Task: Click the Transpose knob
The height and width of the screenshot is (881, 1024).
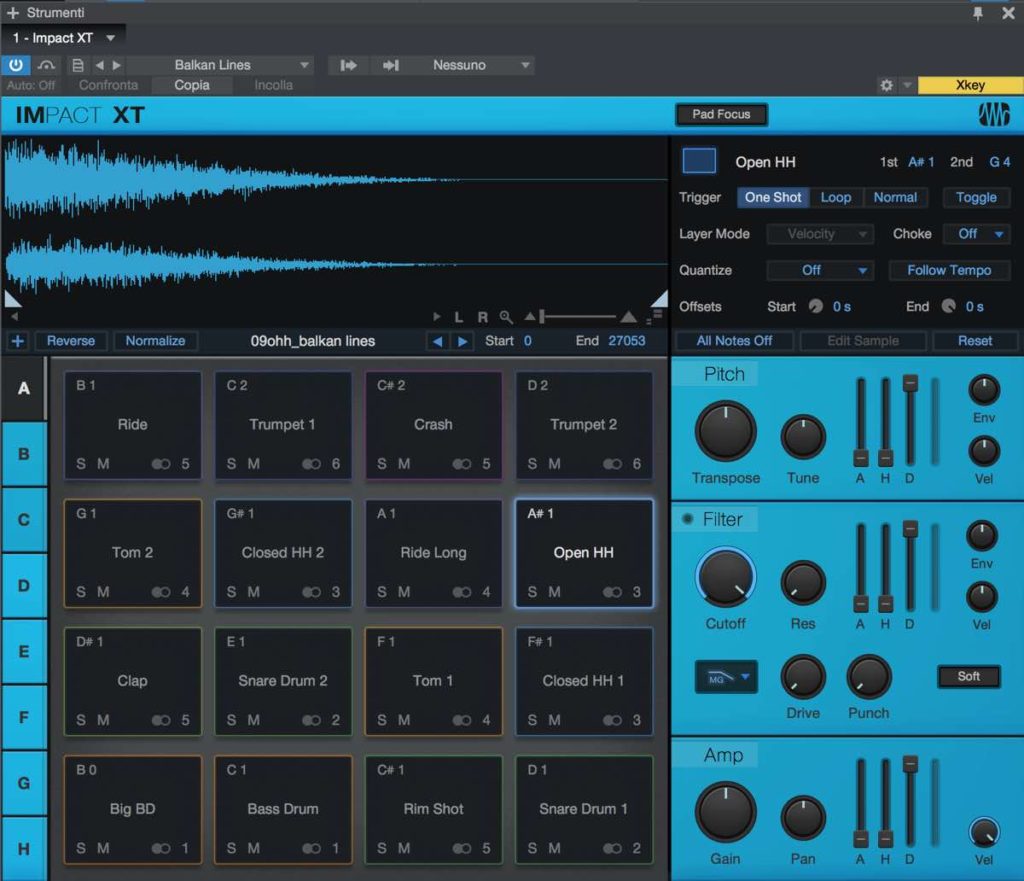Action: click(x=725, y=432)
